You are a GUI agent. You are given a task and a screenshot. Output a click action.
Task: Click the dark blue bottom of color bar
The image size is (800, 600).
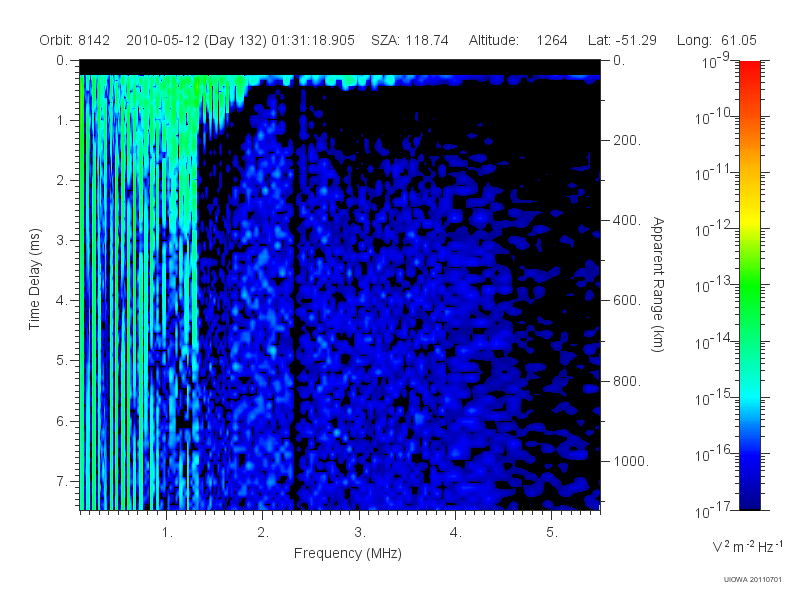pyautogui.click(x=749, y=497)
